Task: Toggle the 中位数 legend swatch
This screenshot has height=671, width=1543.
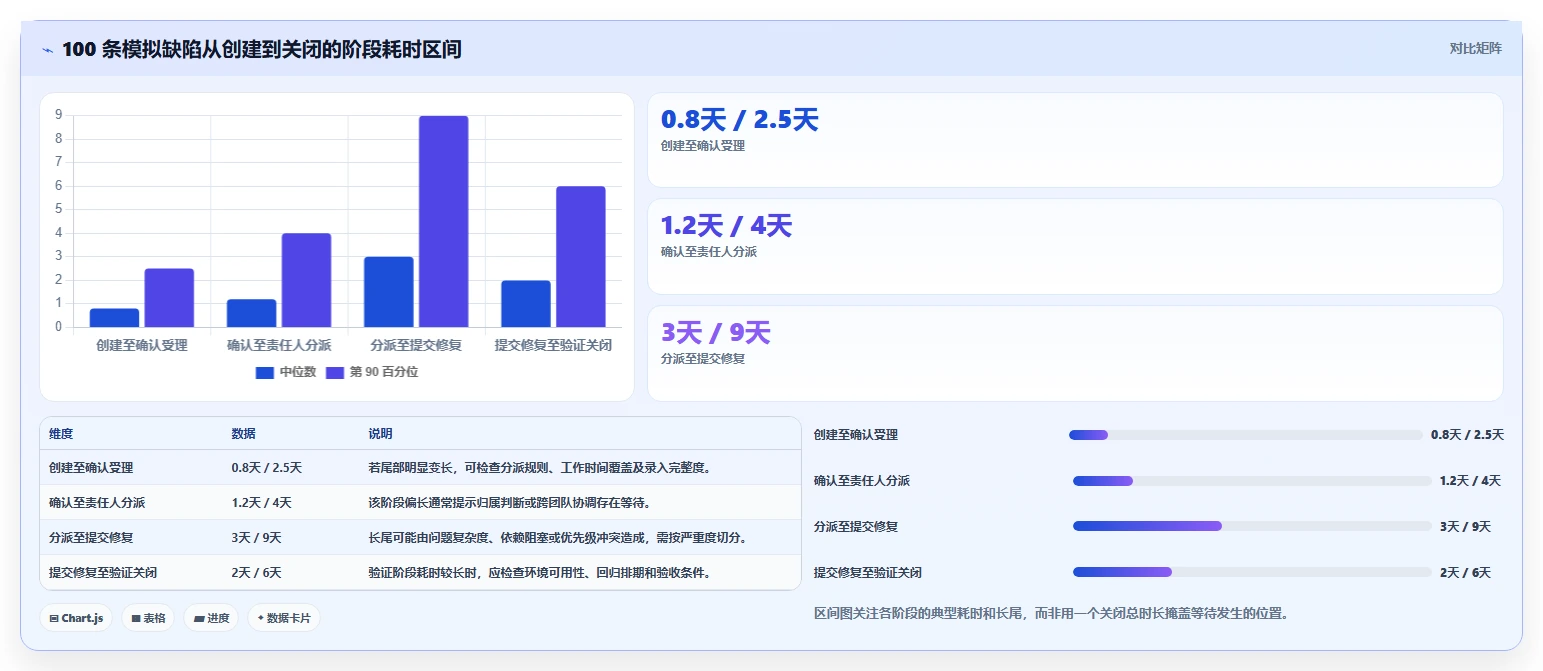Action: [265, 372]
